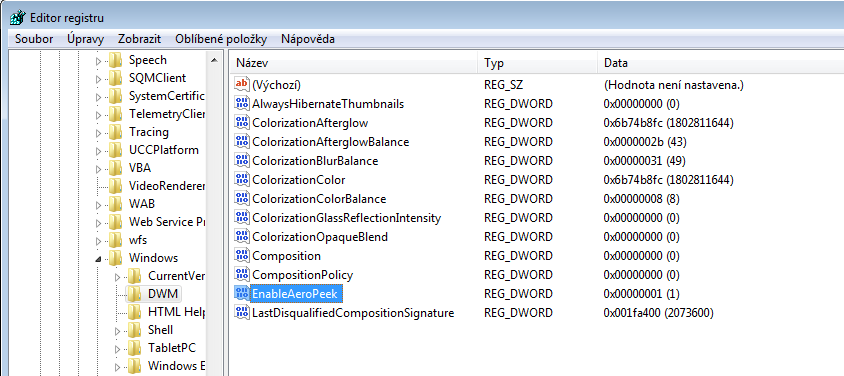This screenshot has width=844, height=376.
Task: Click the ColorizationOpaqueBlend value name
Action: tap(320, 237)
